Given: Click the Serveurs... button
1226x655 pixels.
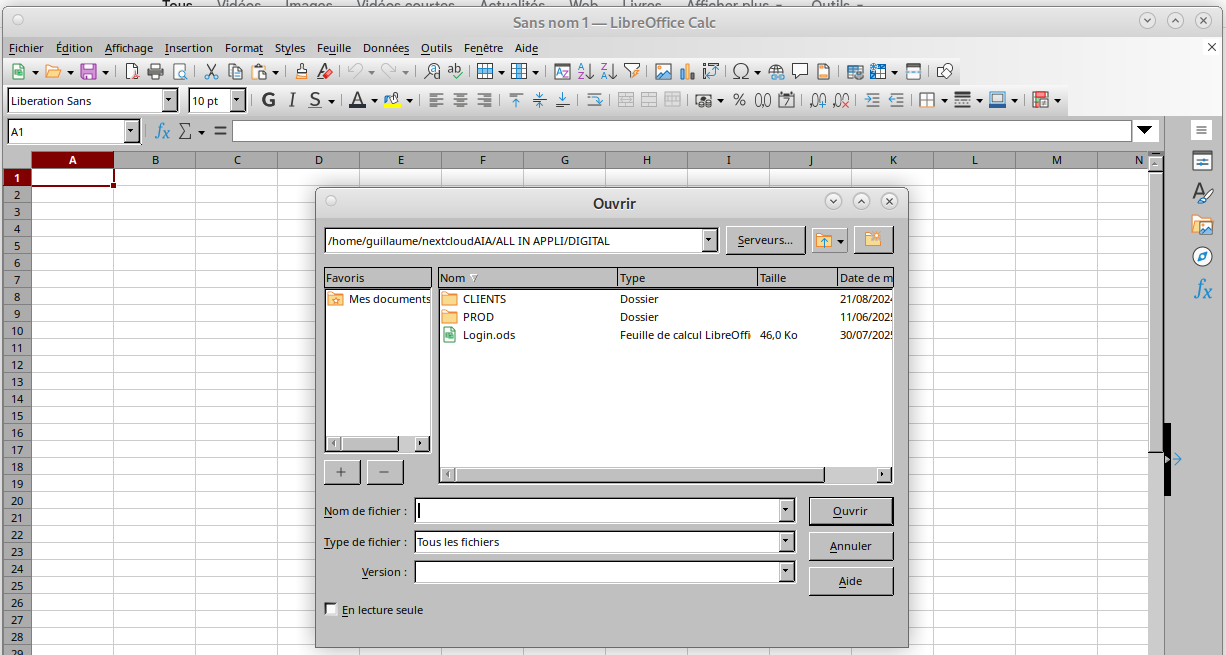Looking at the screenshot, I should 765,240.
